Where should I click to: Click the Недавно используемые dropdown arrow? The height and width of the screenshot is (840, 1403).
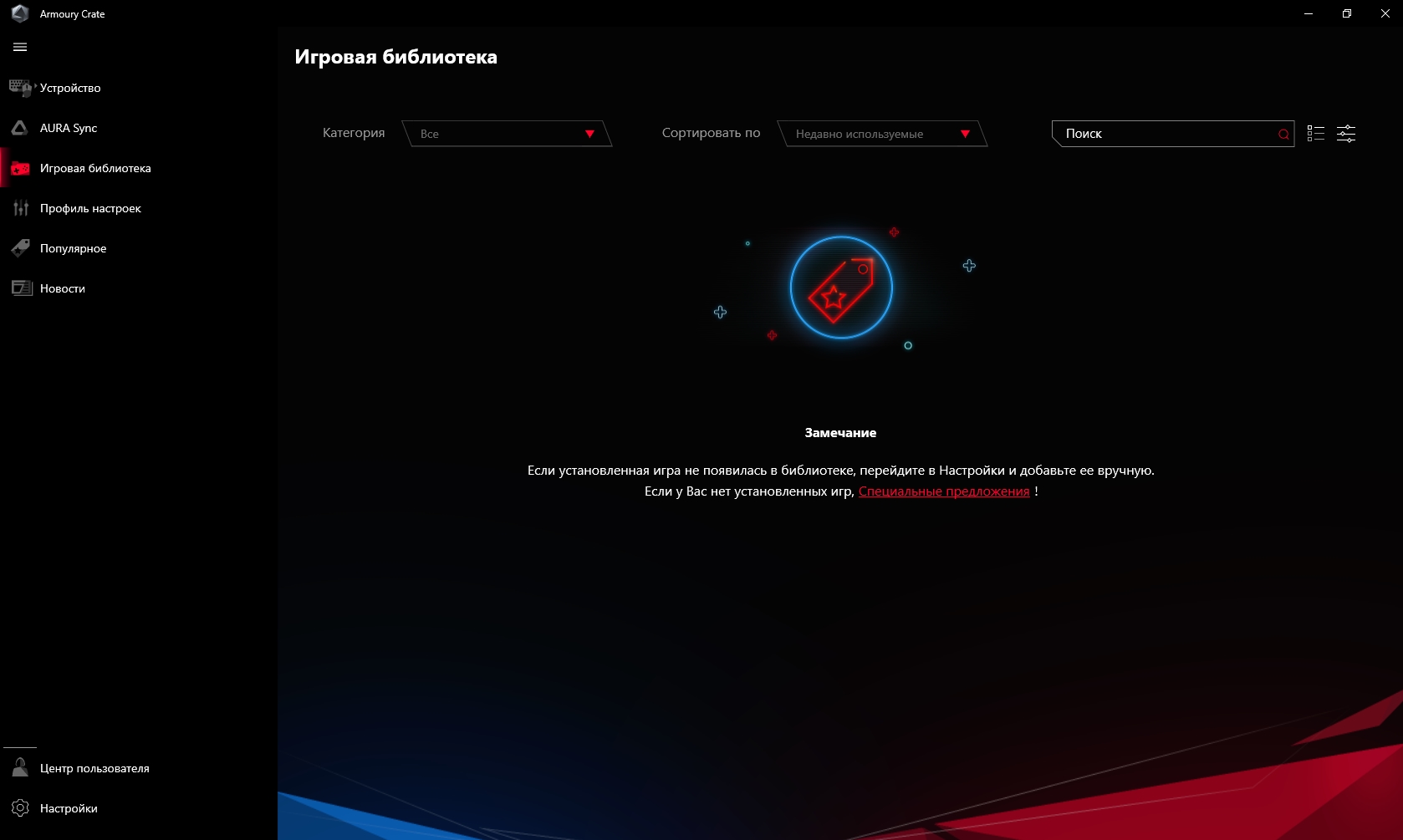tap(965, 134)
